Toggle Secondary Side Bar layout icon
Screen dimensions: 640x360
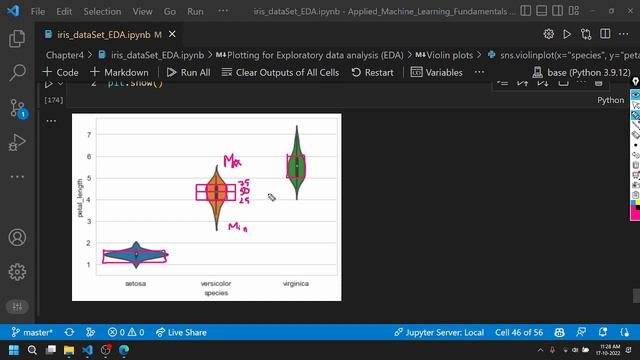[x=558, y=11]
